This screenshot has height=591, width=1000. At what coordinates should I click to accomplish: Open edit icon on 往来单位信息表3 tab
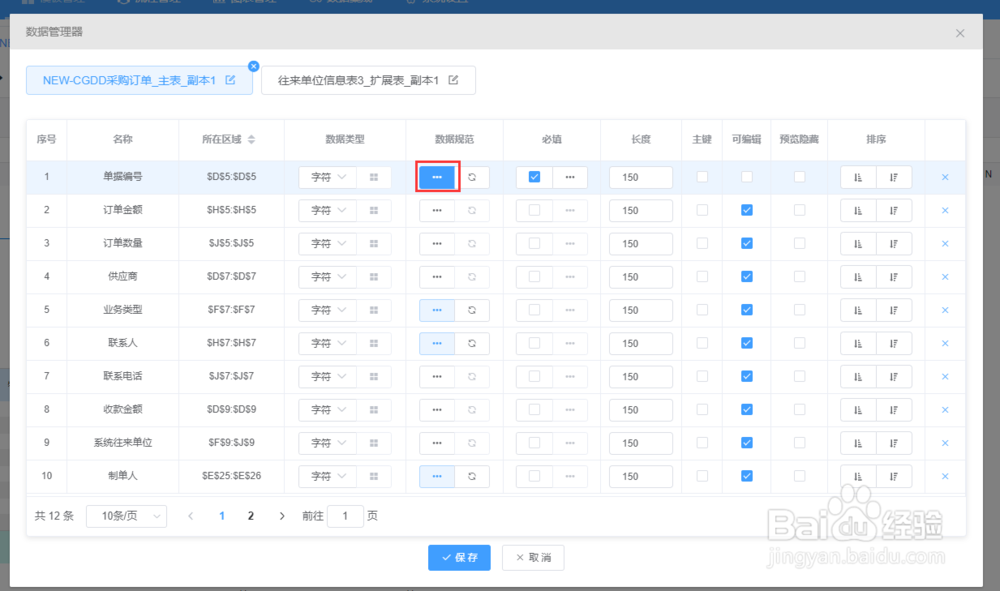(x=453, y=80)
